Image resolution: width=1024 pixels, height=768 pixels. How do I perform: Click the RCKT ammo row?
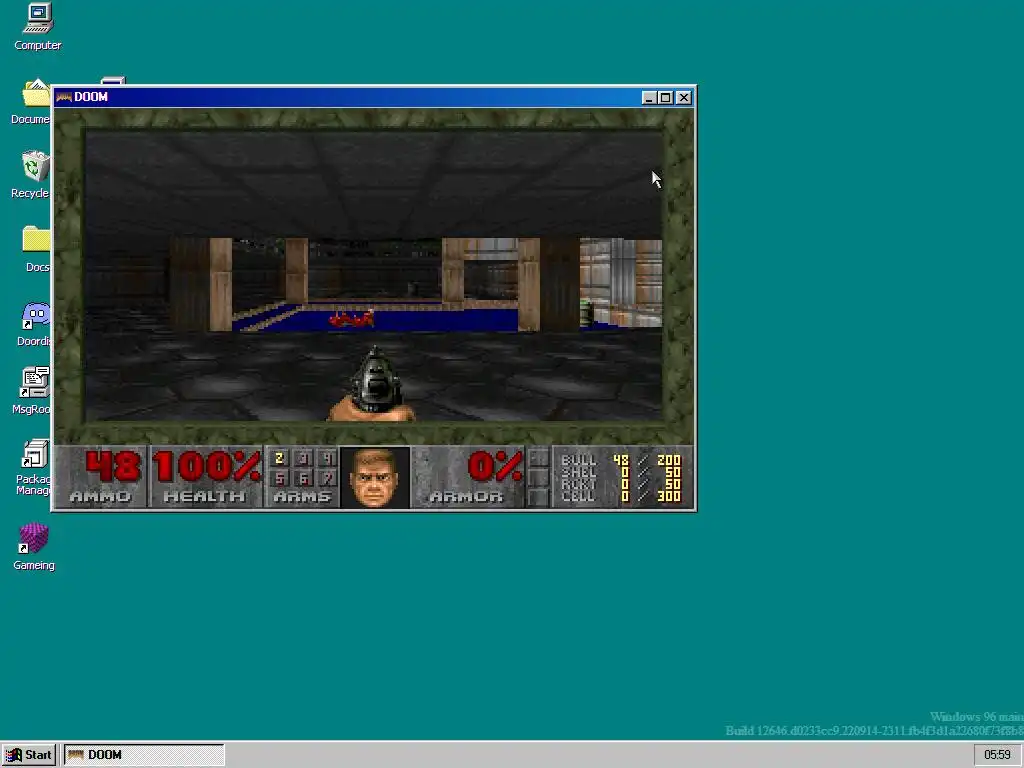(x=620, y=485)
